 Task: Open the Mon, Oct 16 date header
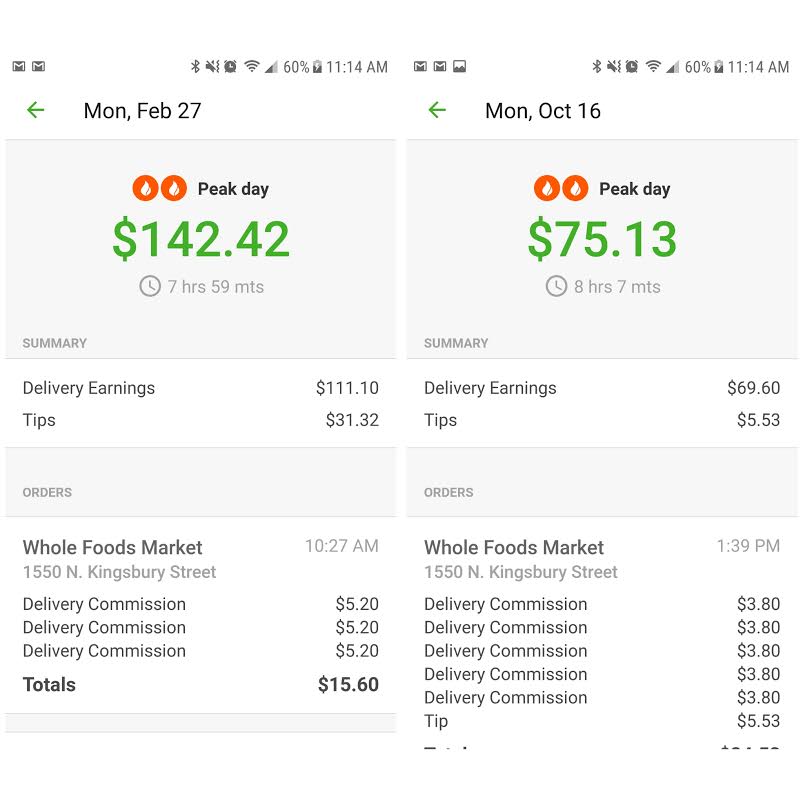point(541,111)
